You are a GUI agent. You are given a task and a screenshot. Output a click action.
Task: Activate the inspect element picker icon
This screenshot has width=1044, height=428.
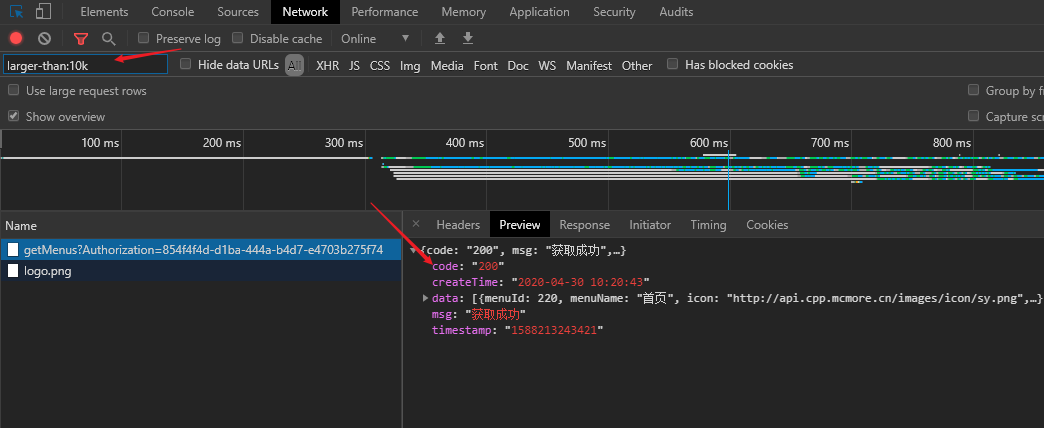(17, 11)
